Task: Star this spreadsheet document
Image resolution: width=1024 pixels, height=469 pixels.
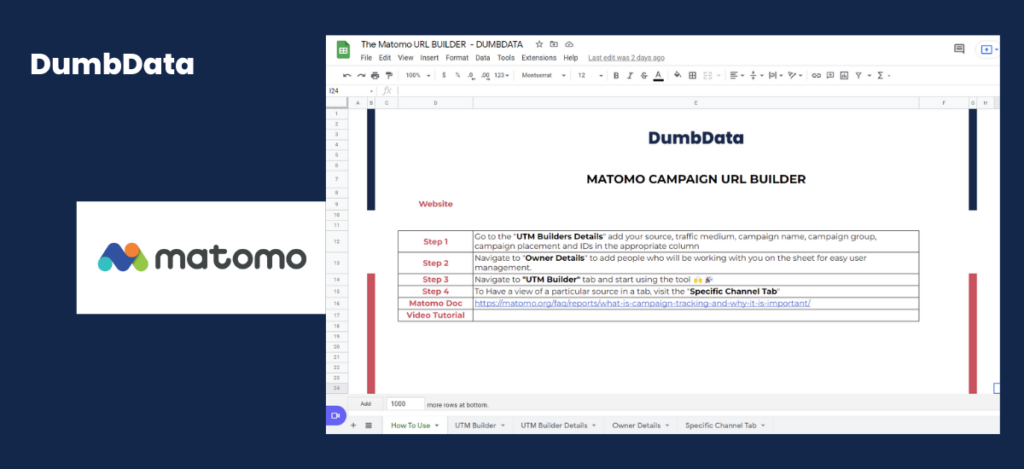Action: 539,44
